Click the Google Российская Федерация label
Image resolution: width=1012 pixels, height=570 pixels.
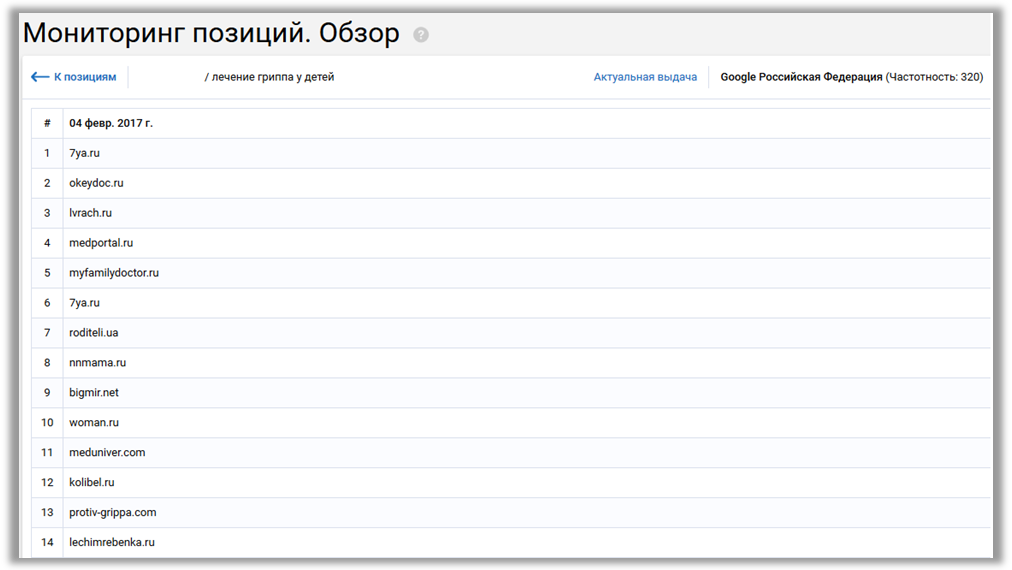click(801, 77)
